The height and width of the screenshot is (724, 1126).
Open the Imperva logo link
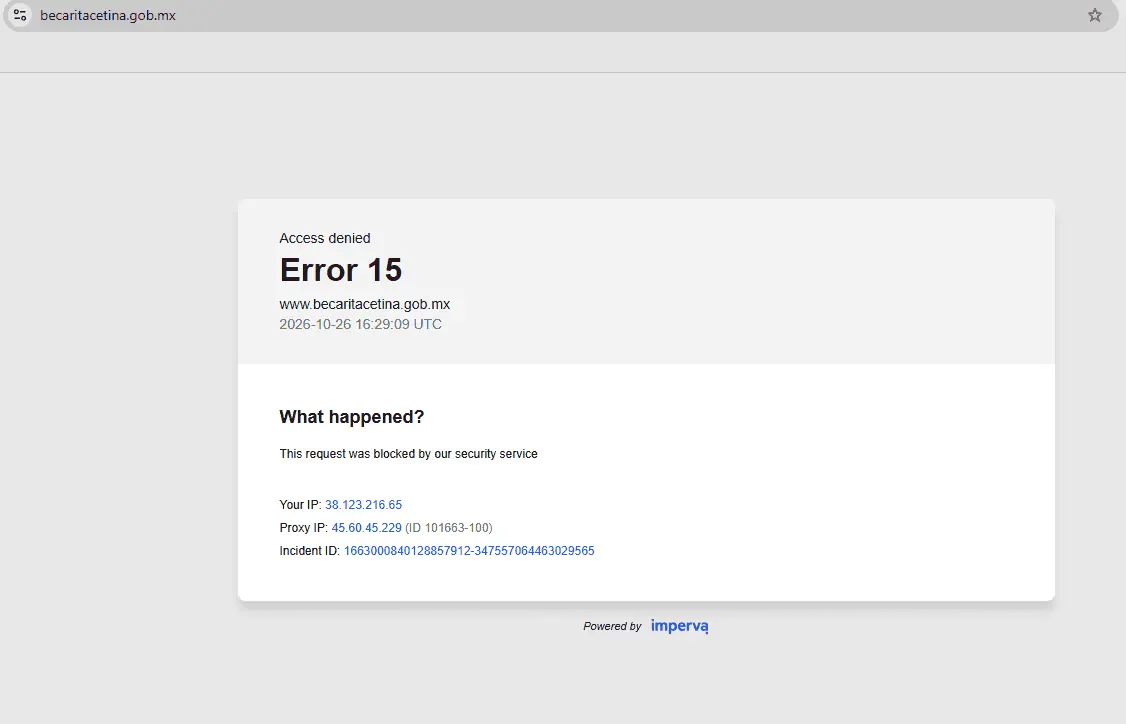679,626
